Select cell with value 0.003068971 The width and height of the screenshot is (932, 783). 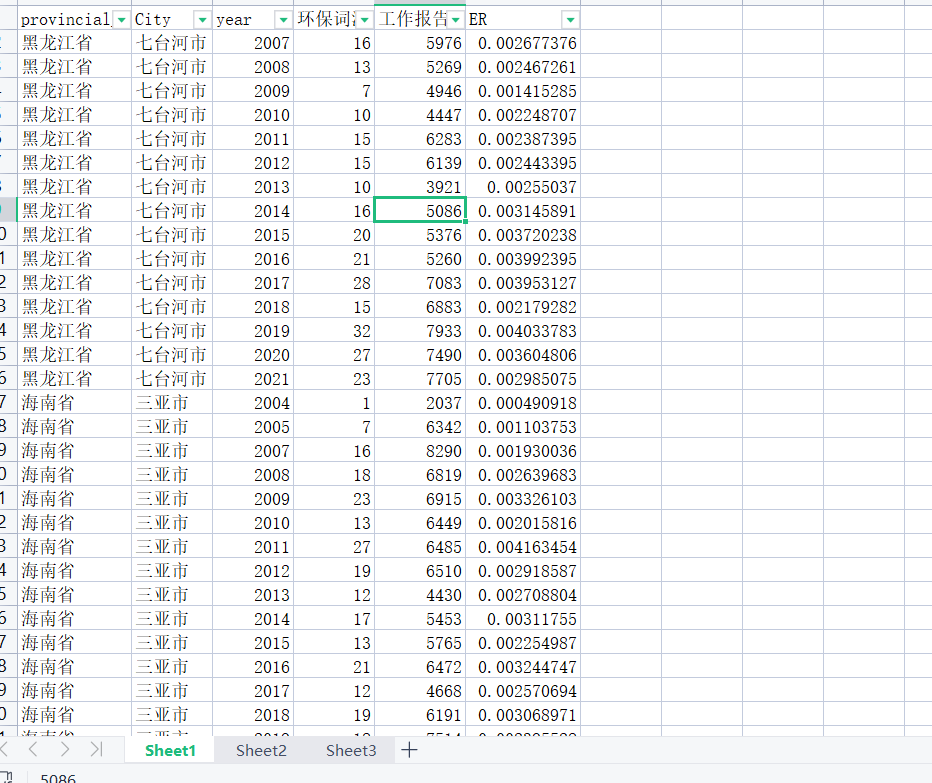[523, 714]
